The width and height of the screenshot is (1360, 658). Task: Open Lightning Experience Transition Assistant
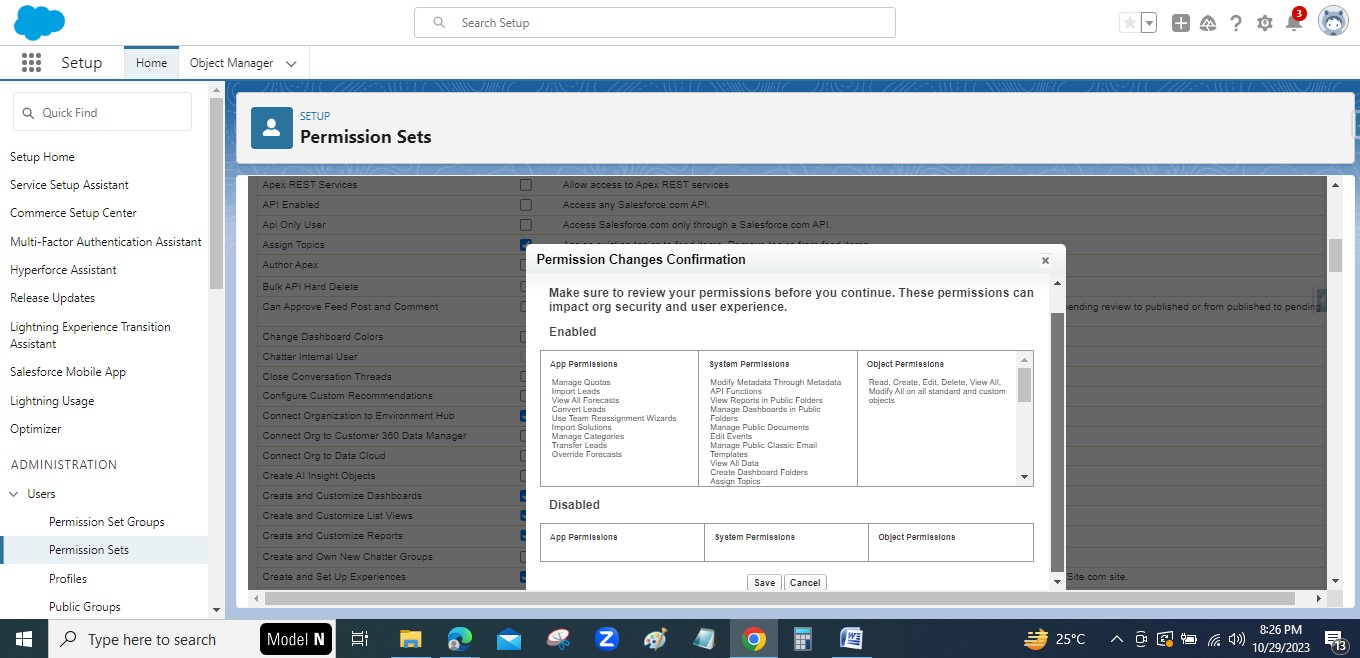pyautogui.click(x=90, y=335)
